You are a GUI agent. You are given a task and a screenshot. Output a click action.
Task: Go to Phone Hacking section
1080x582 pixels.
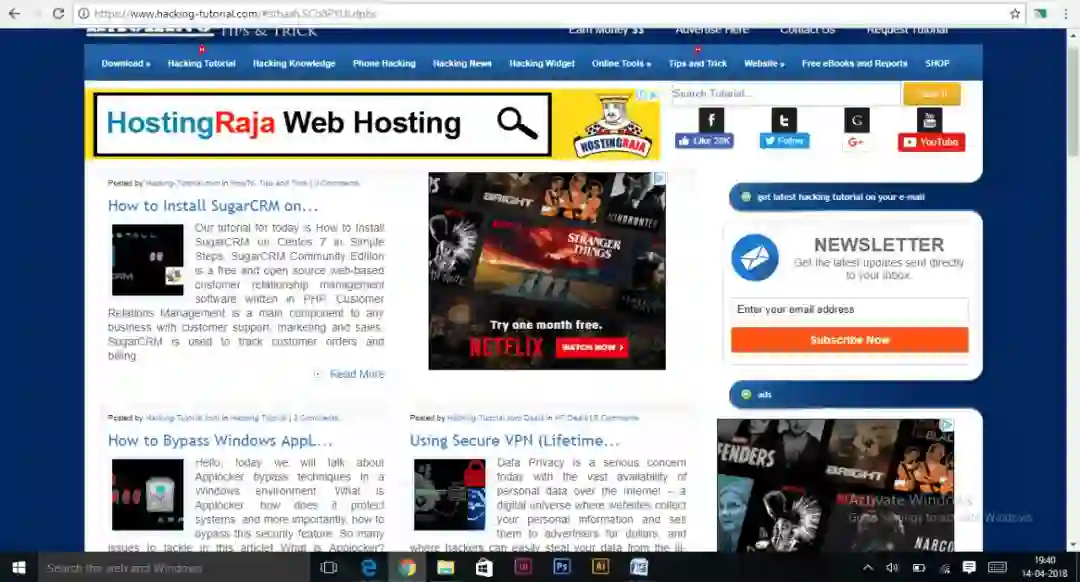click(384, 63)
